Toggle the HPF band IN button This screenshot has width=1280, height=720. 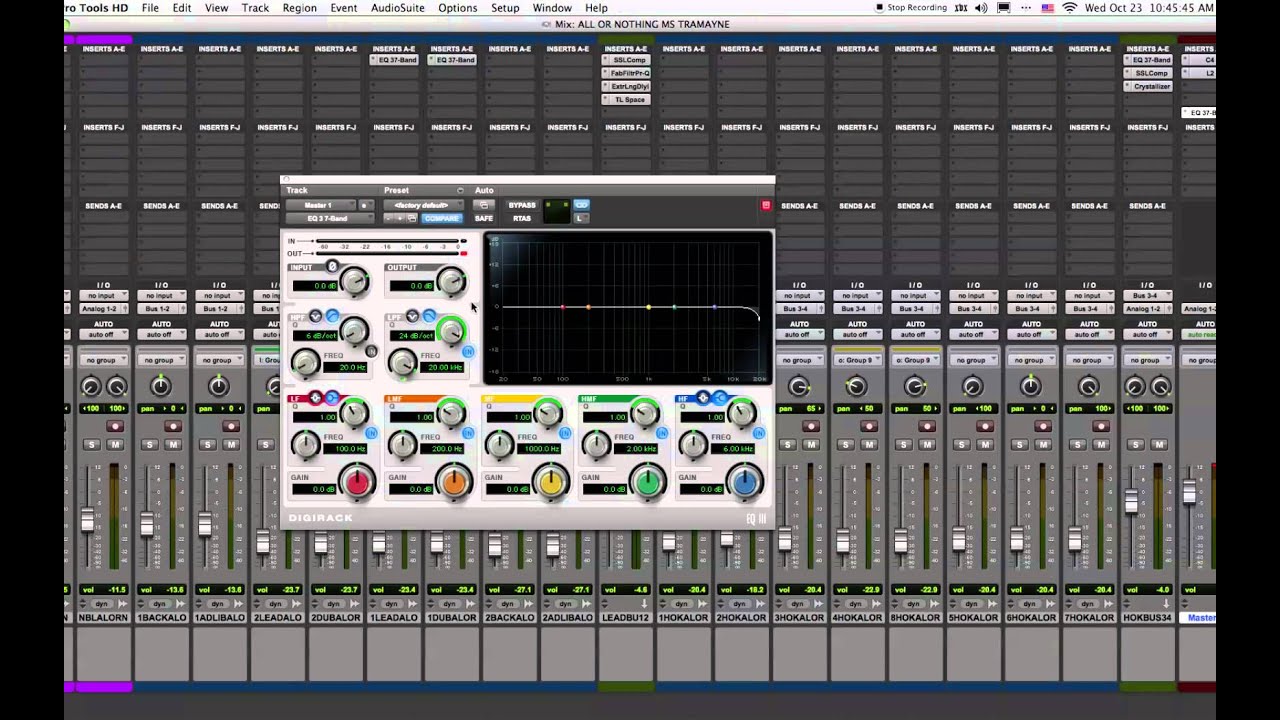(371, 351)
